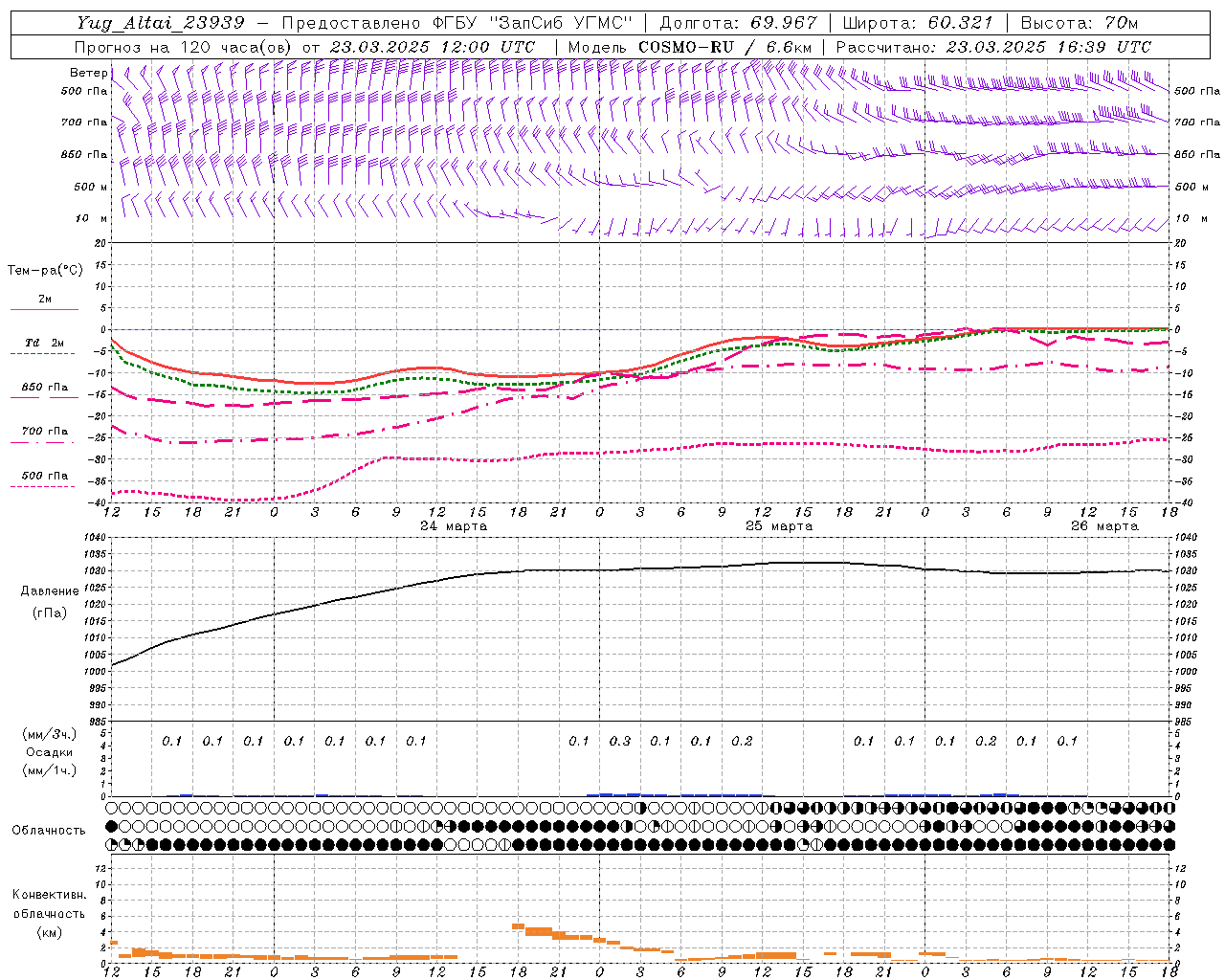Click the Давление panel label
The image size is (1225, 980).
pos(50,591)
